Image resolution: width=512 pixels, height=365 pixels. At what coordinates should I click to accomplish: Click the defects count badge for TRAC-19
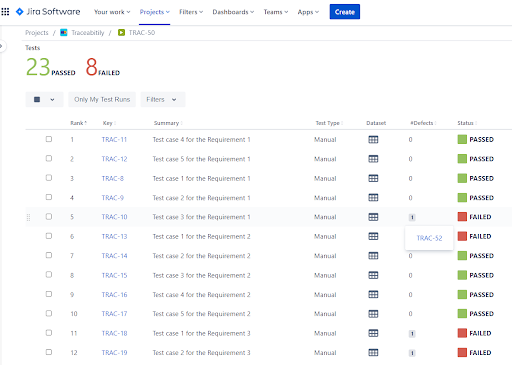[412, 353]
